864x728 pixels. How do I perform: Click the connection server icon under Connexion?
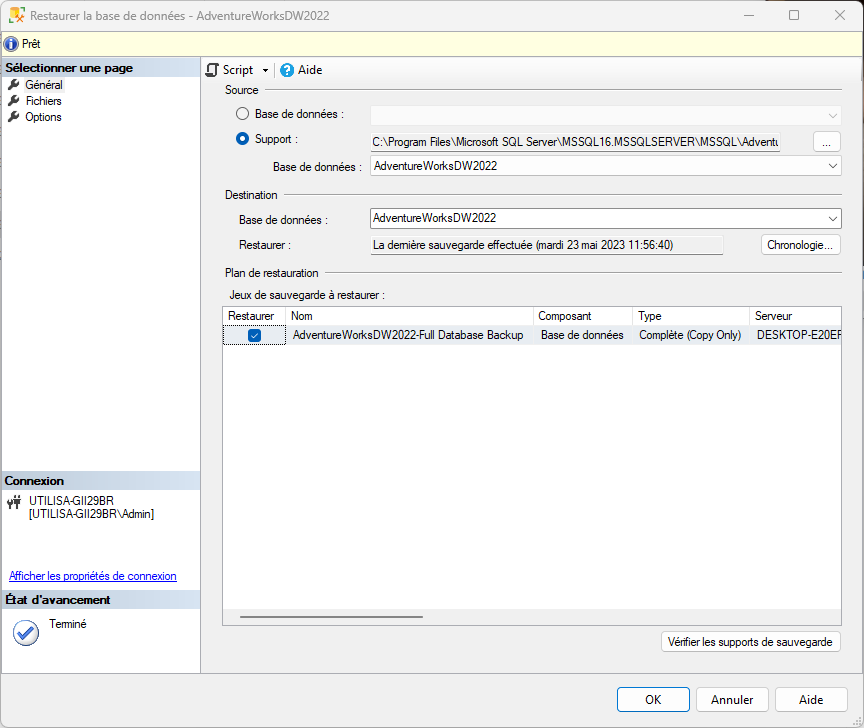coord(14,502)
